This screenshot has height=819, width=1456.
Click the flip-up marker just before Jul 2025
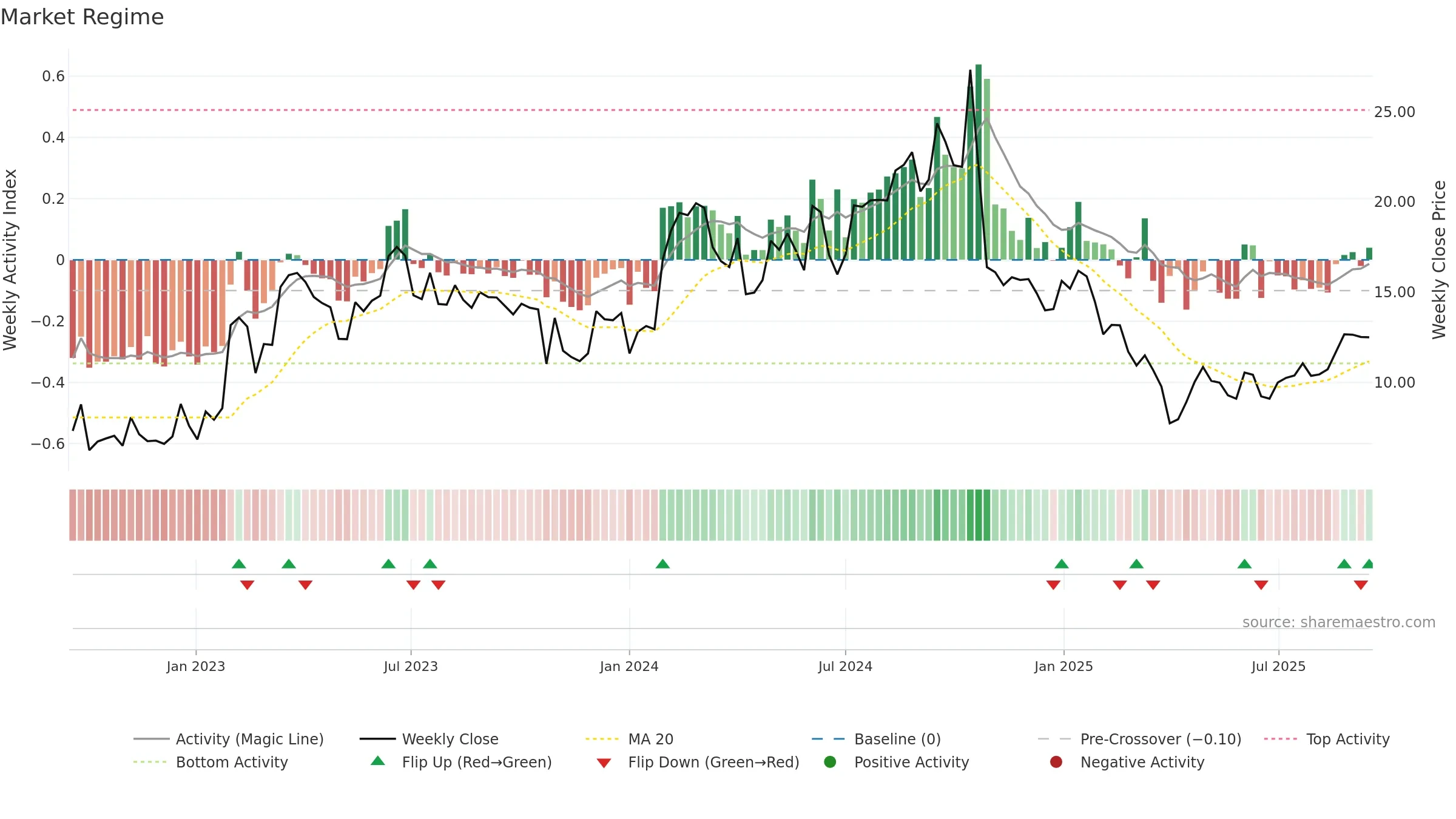point(1244,564)
